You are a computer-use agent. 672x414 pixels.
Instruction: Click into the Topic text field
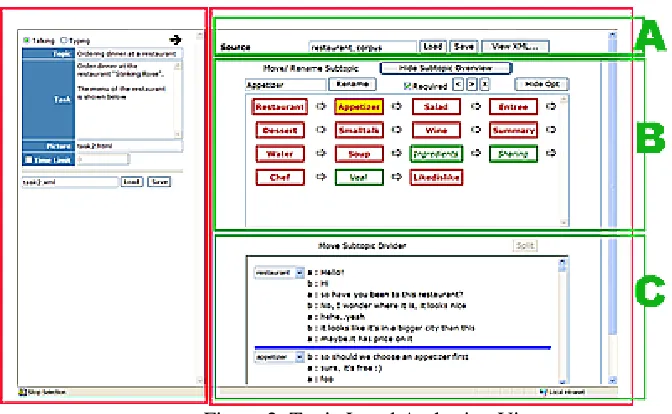[x=129, y=54]
